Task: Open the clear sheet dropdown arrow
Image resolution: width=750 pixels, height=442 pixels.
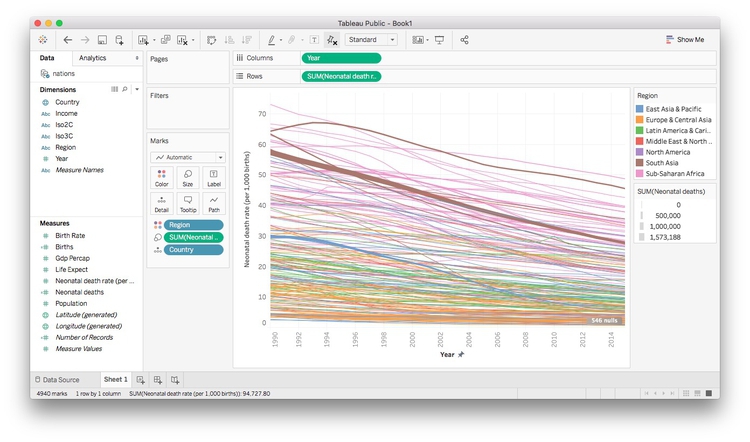Action: point(193,40)
